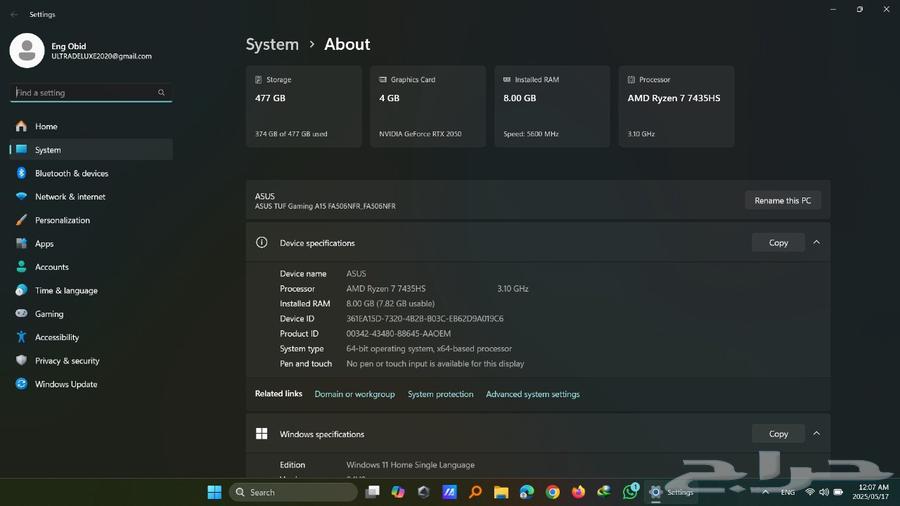Viewport: 900px width, 506px height.
Task: Click the back arrow next to Settings
Action: point(14,14)
